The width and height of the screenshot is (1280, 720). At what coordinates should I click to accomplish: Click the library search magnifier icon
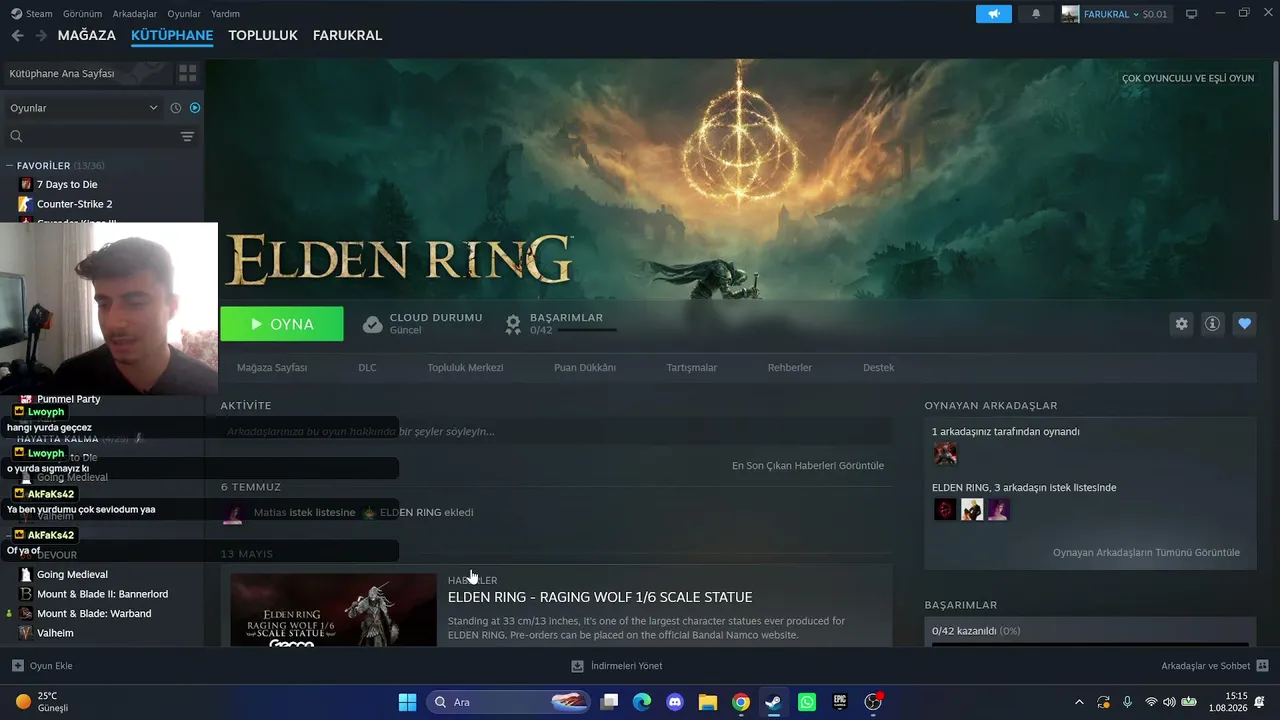coord(16,136)
